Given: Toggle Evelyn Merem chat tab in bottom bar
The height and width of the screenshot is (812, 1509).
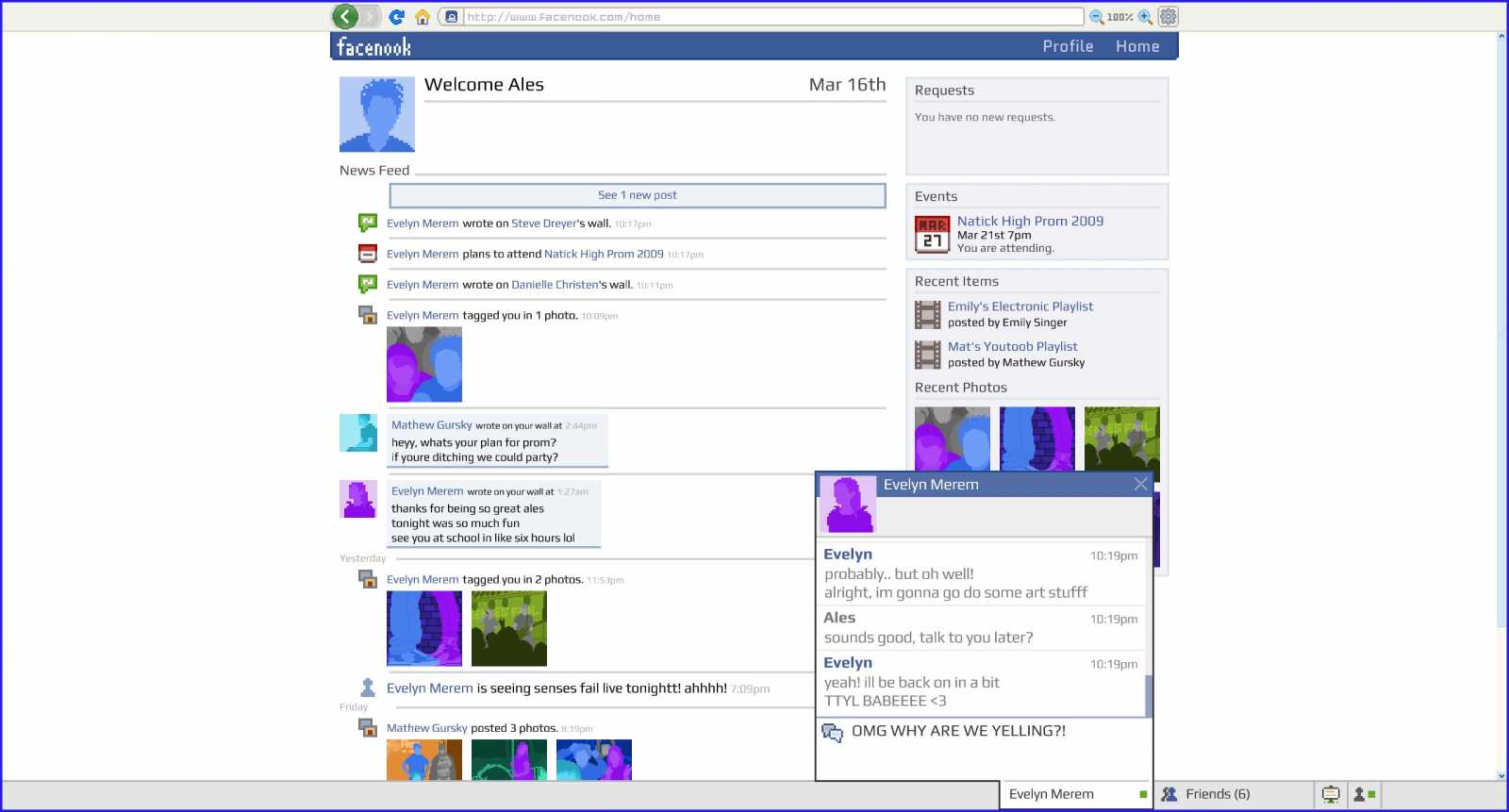Looking at the screenshot, I should coord(1076,795).
